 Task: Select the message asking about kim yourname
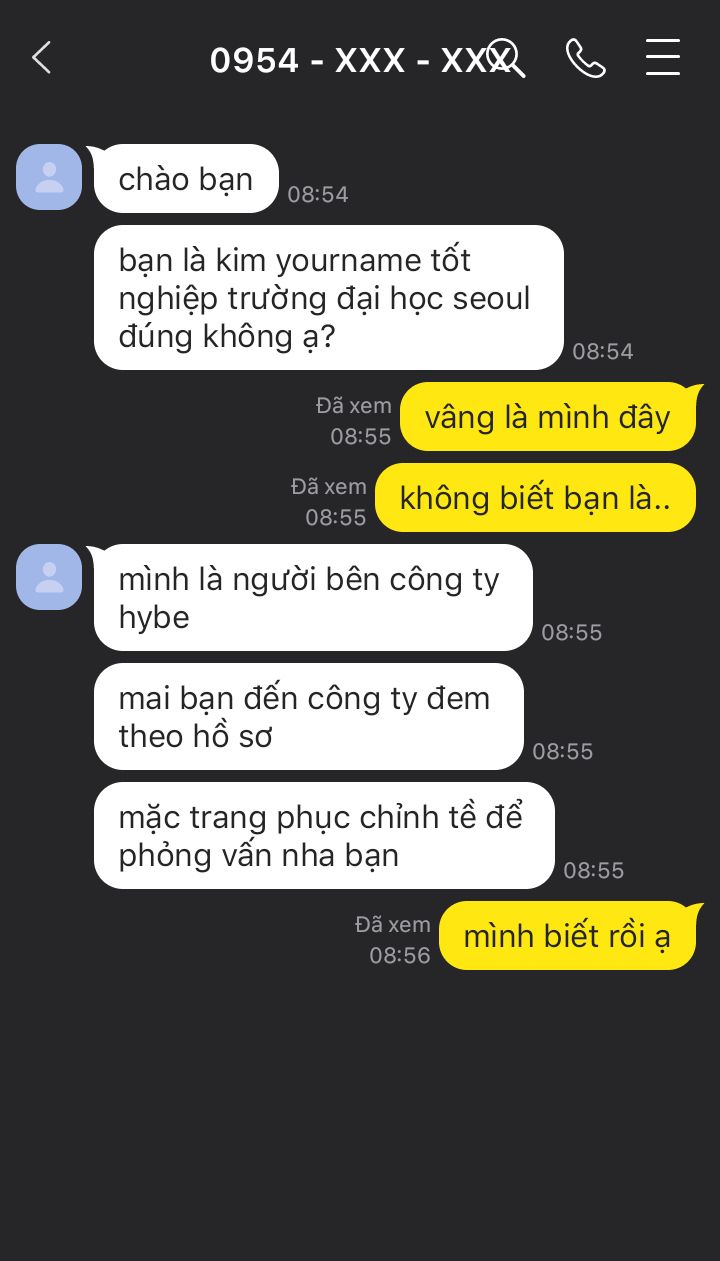[329, 298]
